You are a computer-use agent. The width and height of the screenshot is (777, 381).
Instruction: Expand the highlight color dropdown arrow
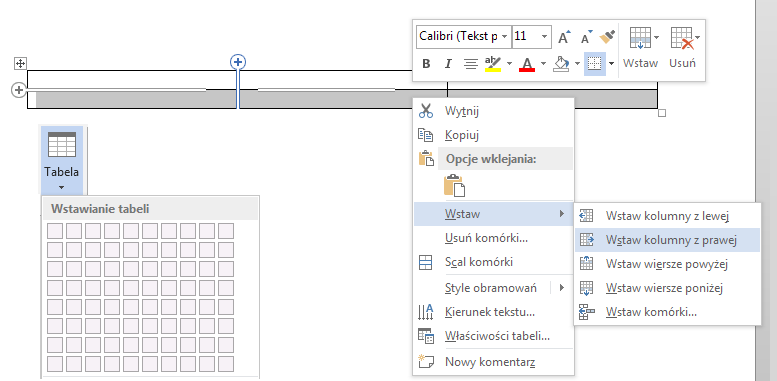pos(509,63)
